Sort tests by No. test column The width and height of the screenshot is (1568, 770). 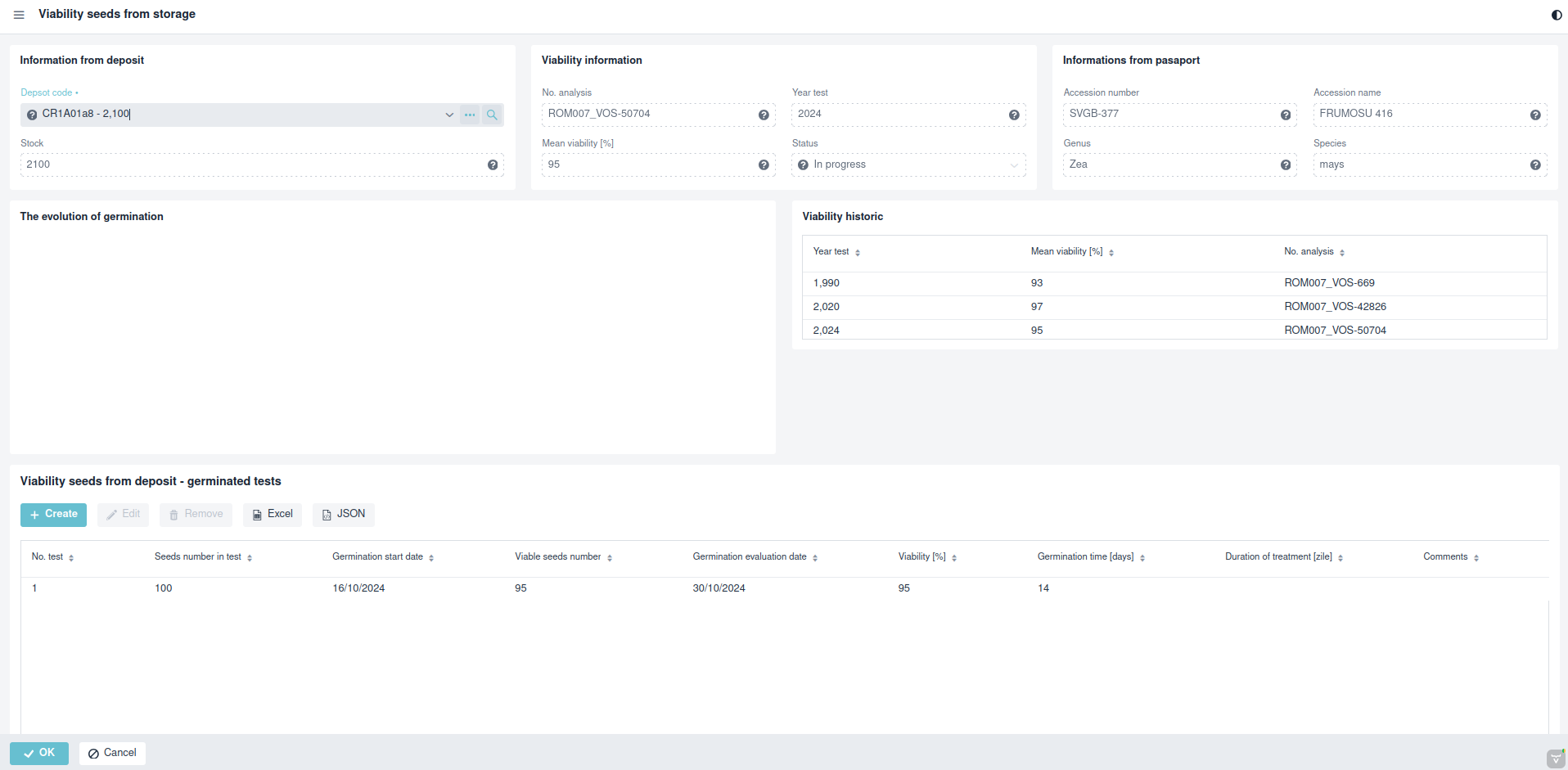[x=71, y=558]
